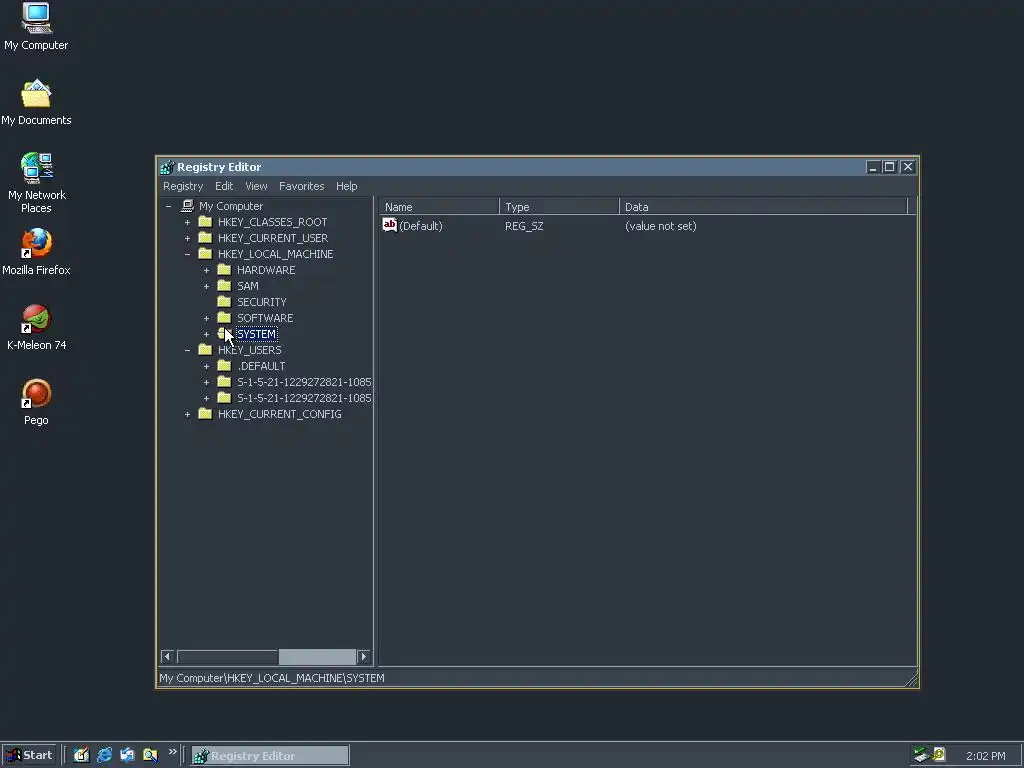This screenshot has height=768, width=1024.
Task: Click the REG_SZ type cell
Action: point(524,226)
